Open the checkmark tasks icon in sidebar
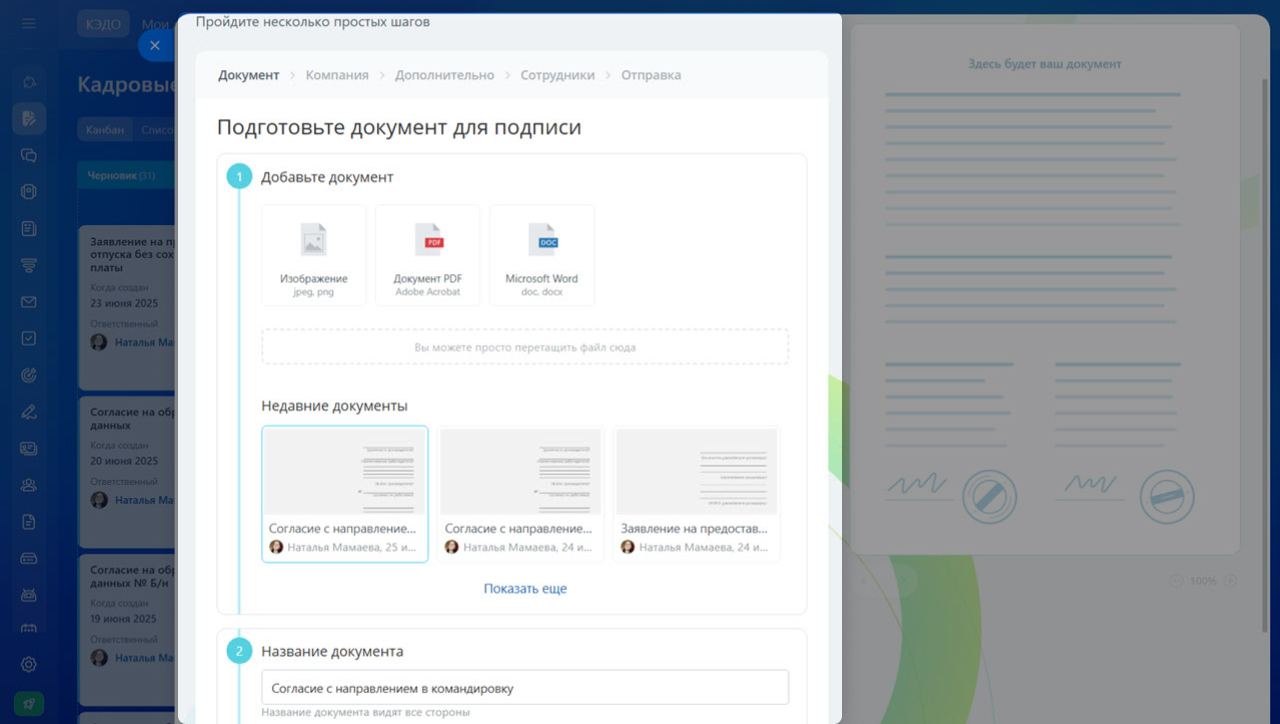The width and height of the screenshot is (1280, 724). 29,338
